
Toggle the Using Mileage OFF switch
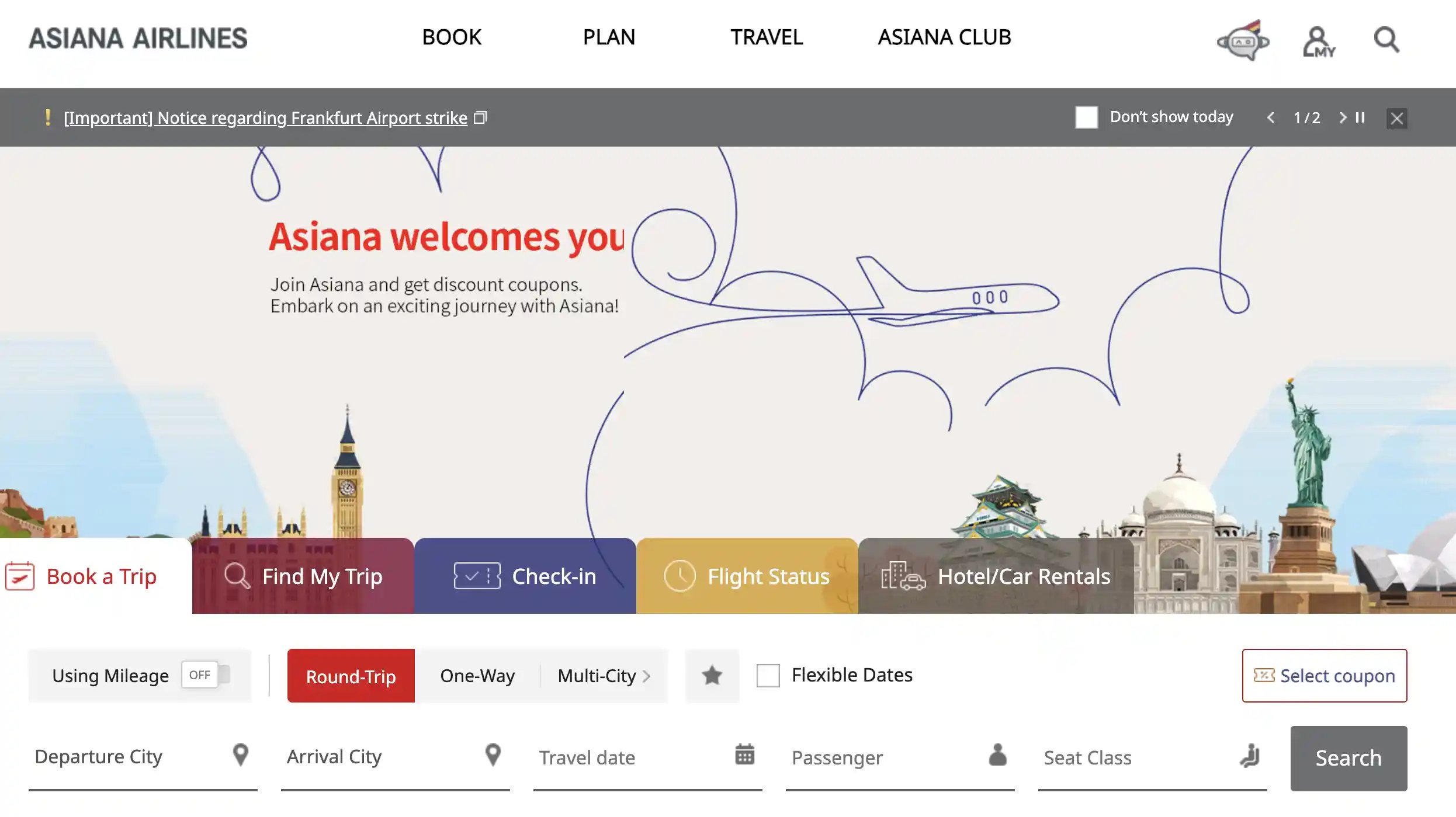(x=206, y=675)
